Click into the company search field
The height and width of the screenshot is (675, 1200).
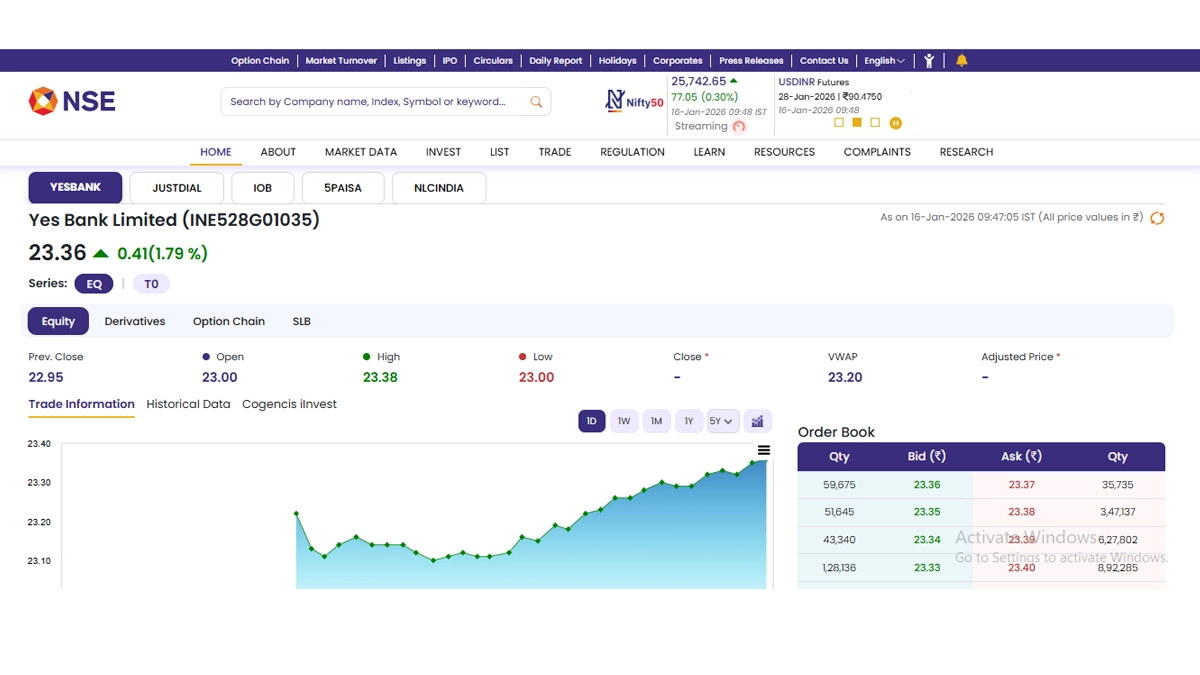[x=370, y=102]
